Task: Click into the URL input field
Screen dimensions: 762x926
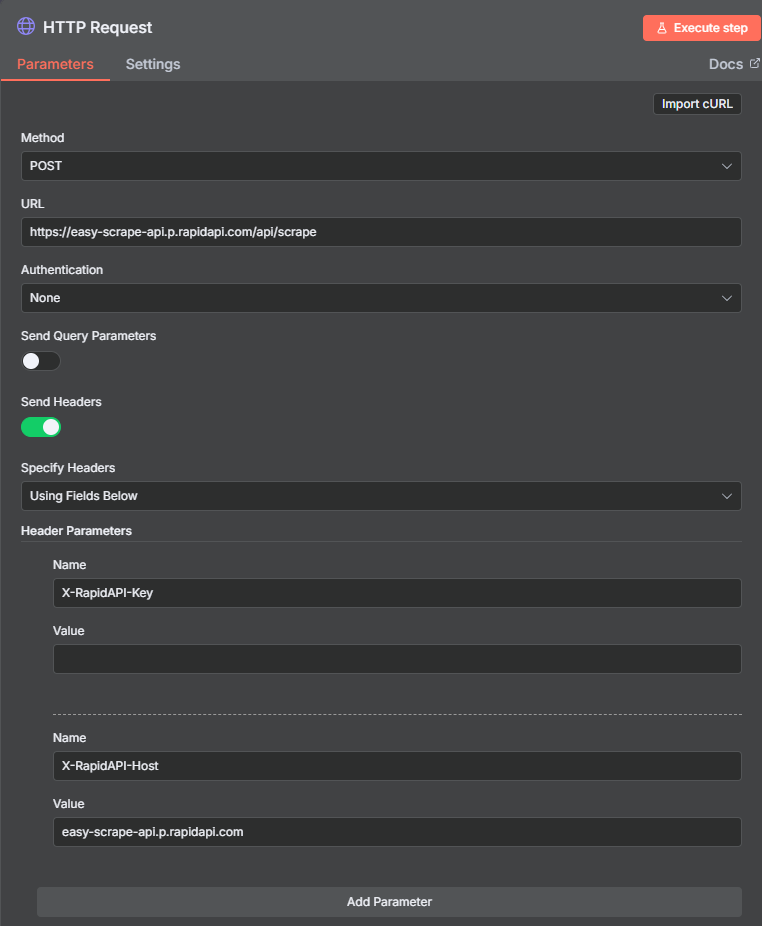Action: (x=380, y=232)
